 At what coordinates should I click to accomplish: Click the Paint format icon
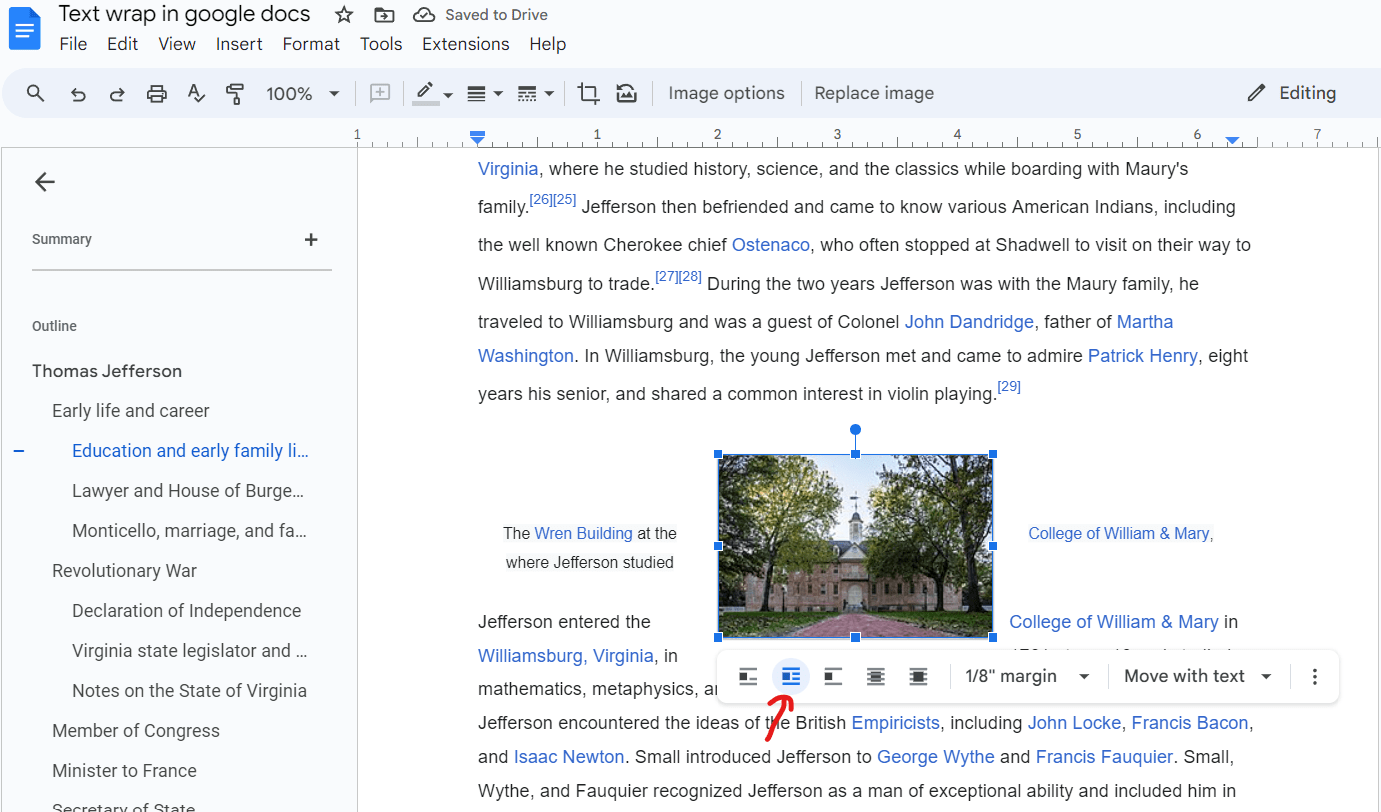235,92
